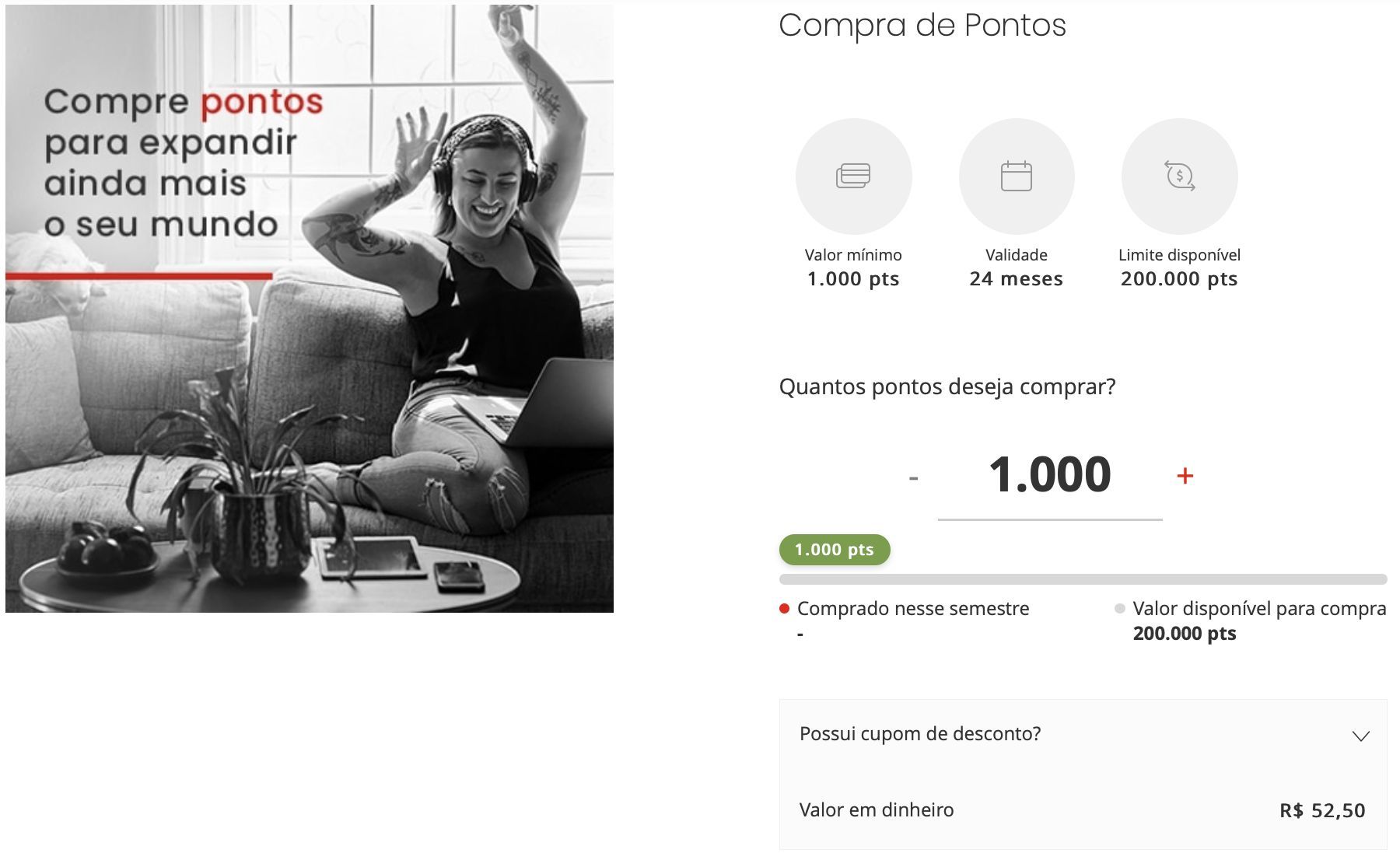Click the 1.000 points quantity field
This screenshot has width=1400, height=860.
coord(1050,476)
